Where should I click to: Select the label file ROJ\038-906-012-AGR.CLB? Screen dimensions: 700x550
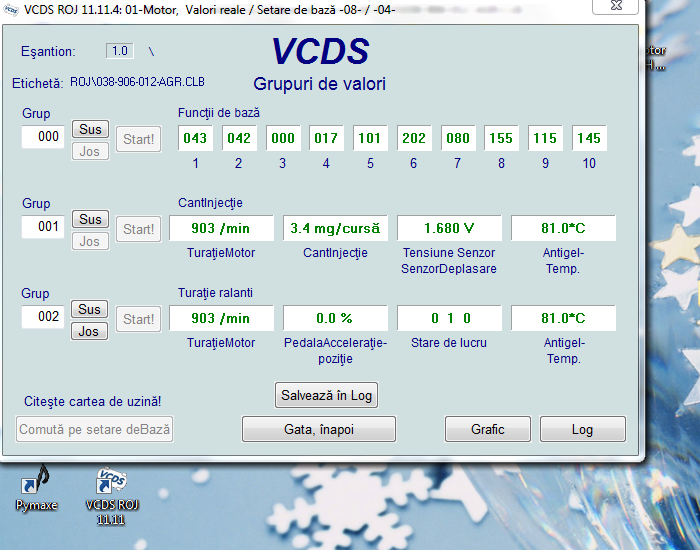138,82
